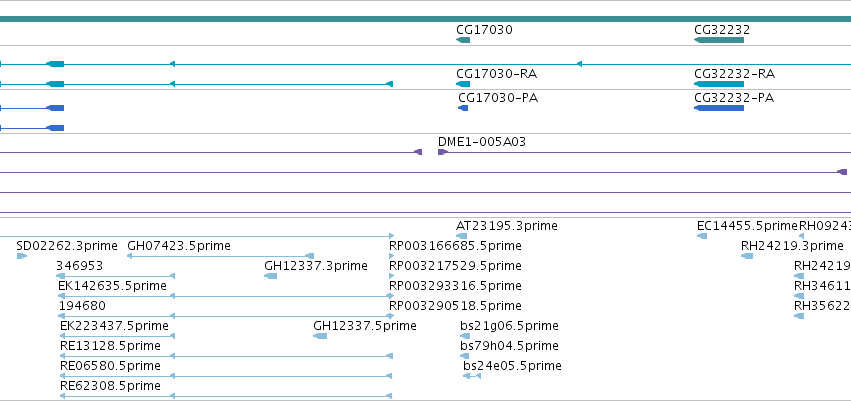Select the bs79h04.5prime label
The height and width of the screenshot is (401, 851).
point(509,346)
